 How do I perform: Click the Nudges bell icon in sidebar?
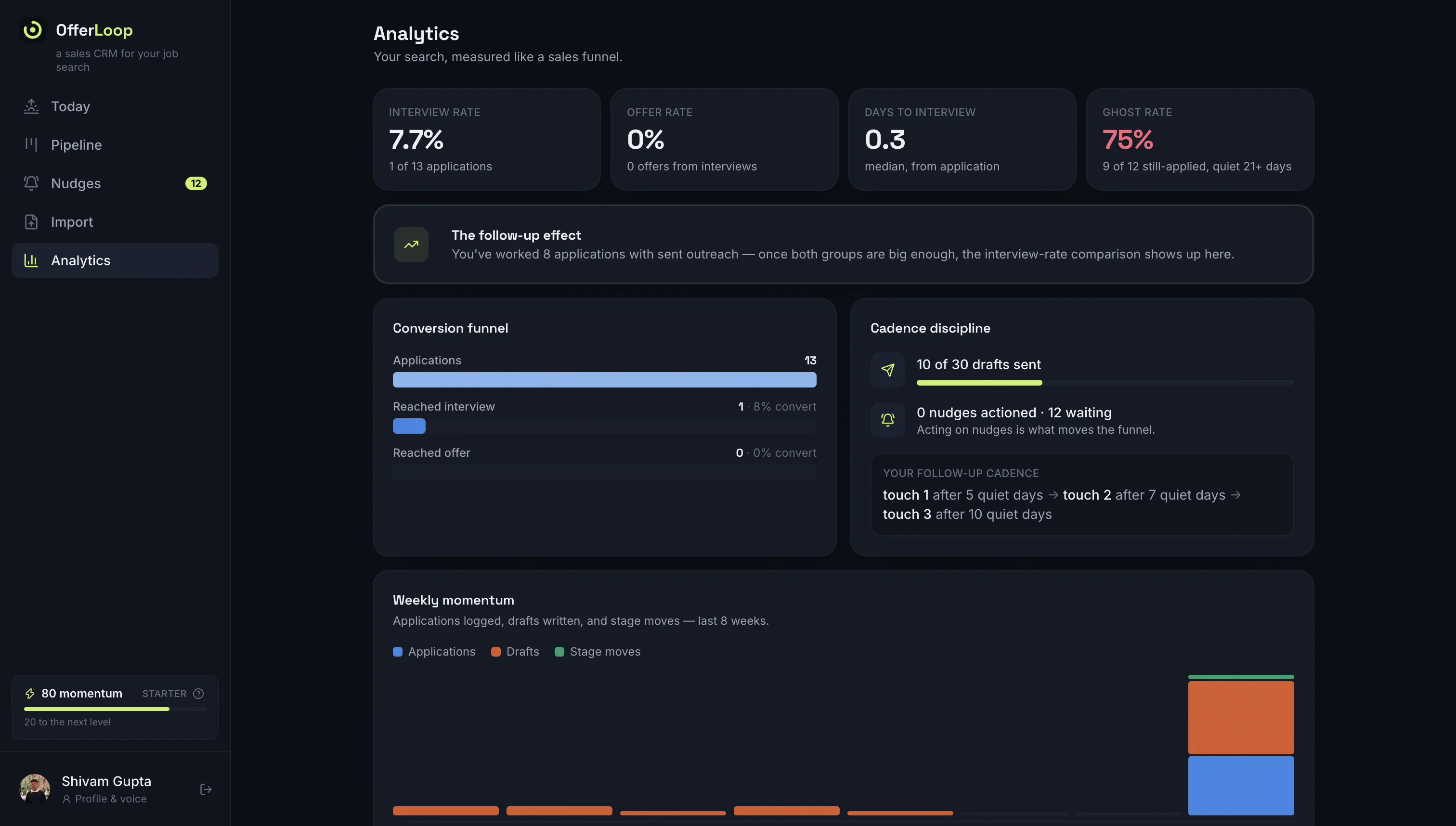[31, 183]
